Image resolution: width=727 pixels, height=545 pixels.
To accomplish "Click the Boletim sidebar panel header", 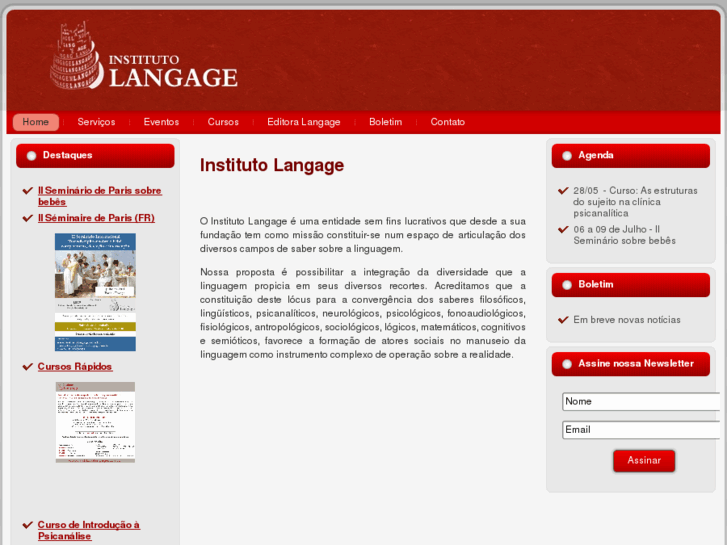I will [x=631, y=285].
